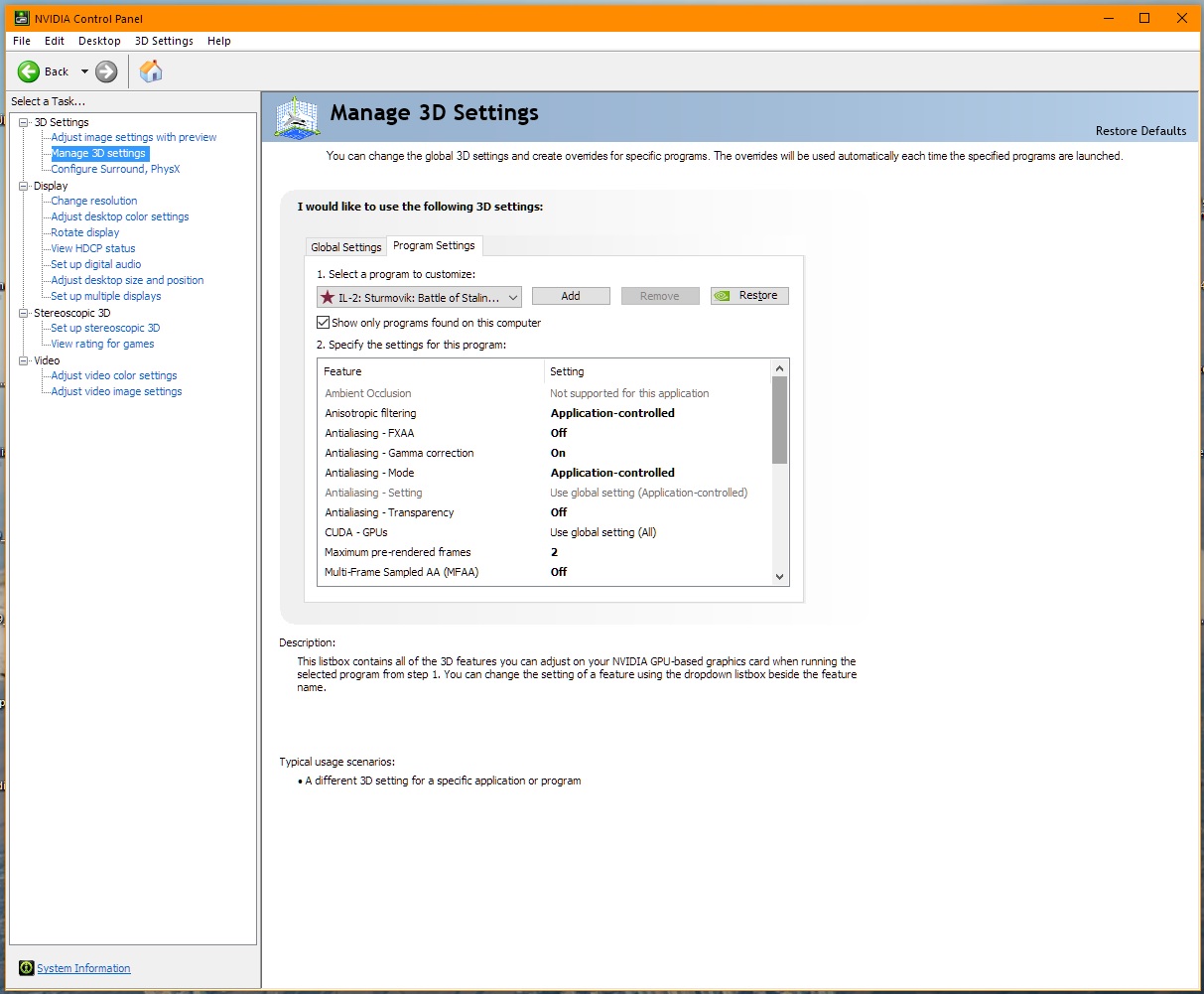Viewport: 1204px width, 994px height.
Task: Open Set up digital audio
Action: point(96,264)
